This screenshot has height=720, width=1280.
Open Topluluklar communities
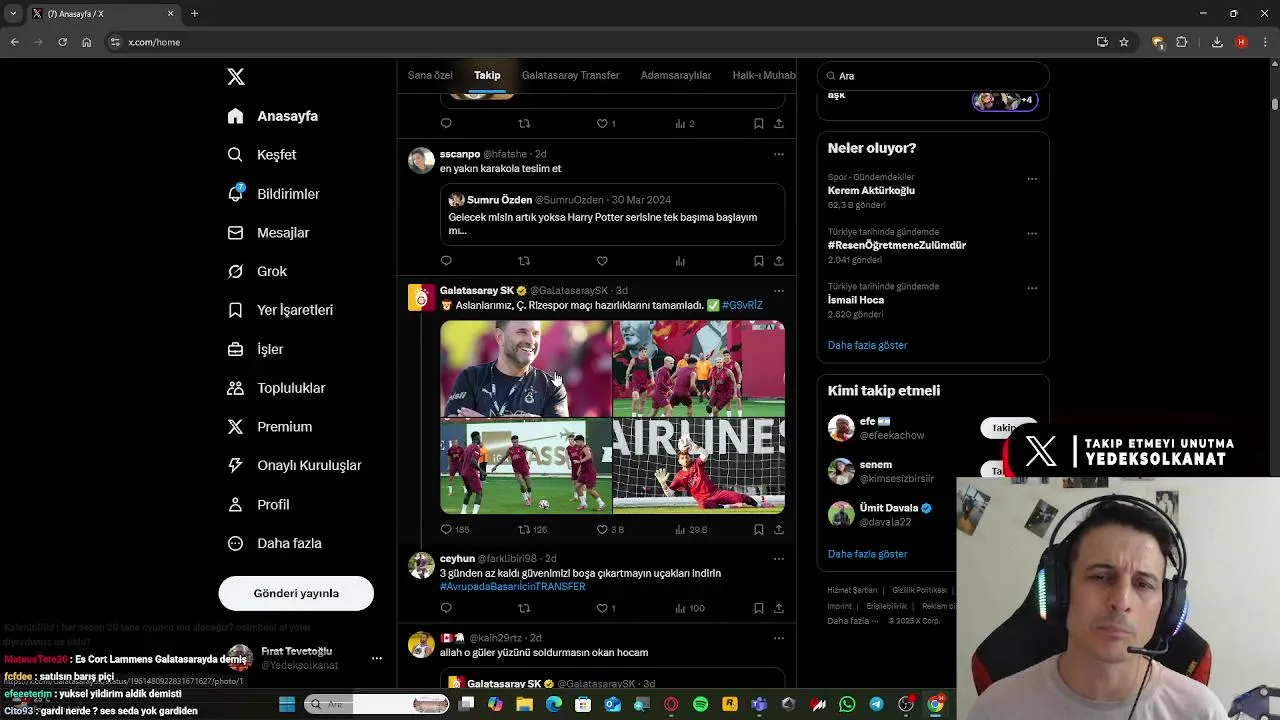tap(276, 388)
